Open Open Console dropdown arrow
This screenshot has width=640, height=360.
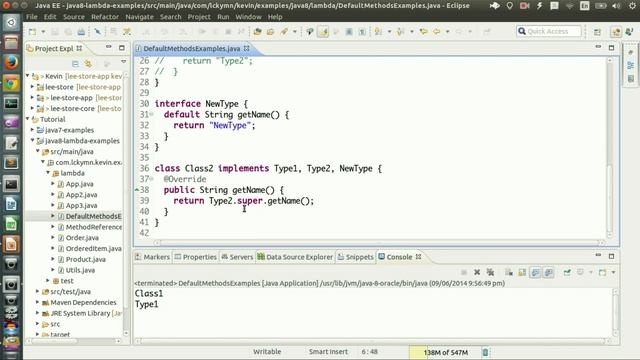613,272
